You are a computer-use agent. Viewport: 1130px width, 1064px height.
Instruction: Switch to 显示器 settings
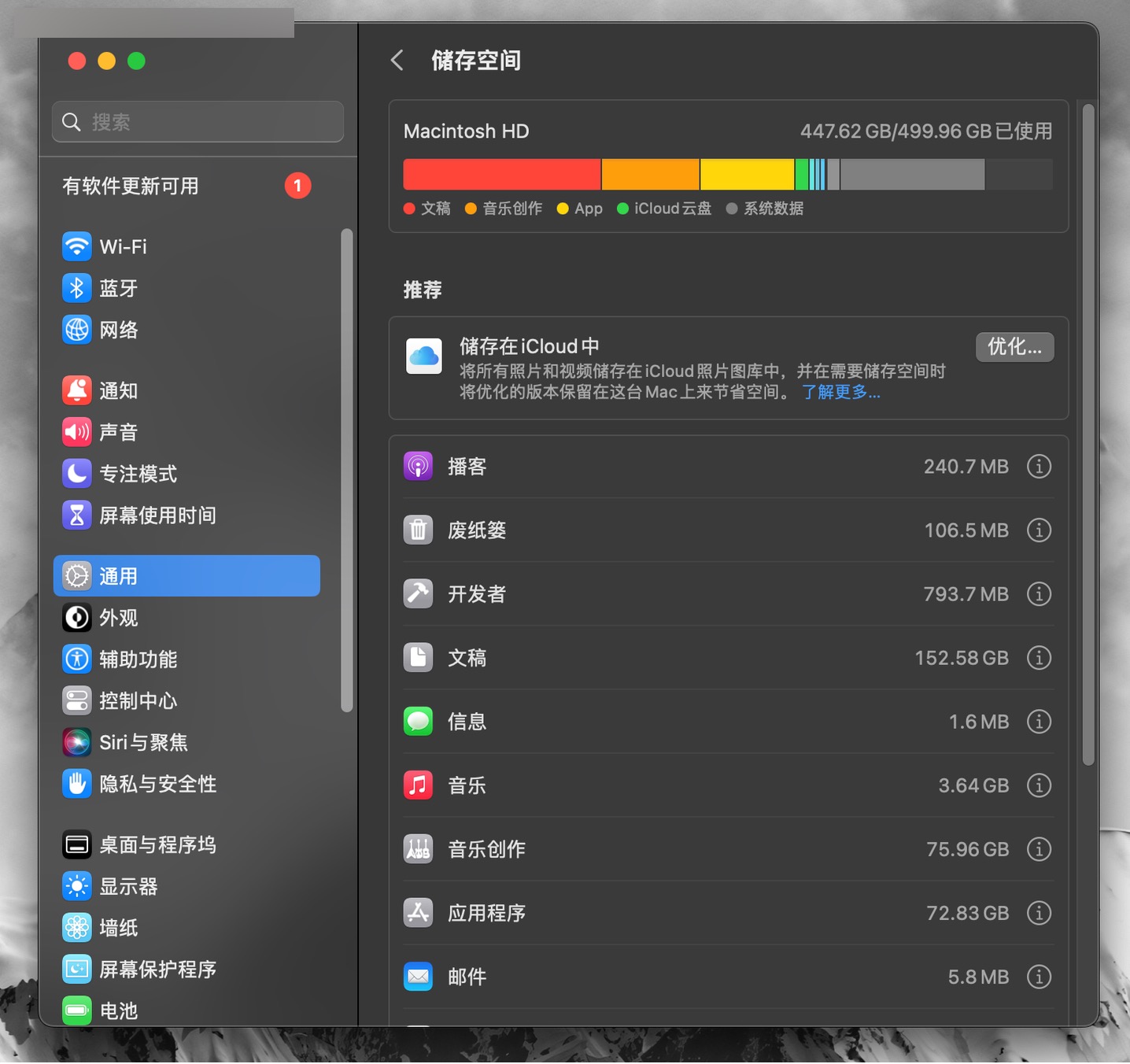pos(76,886)
